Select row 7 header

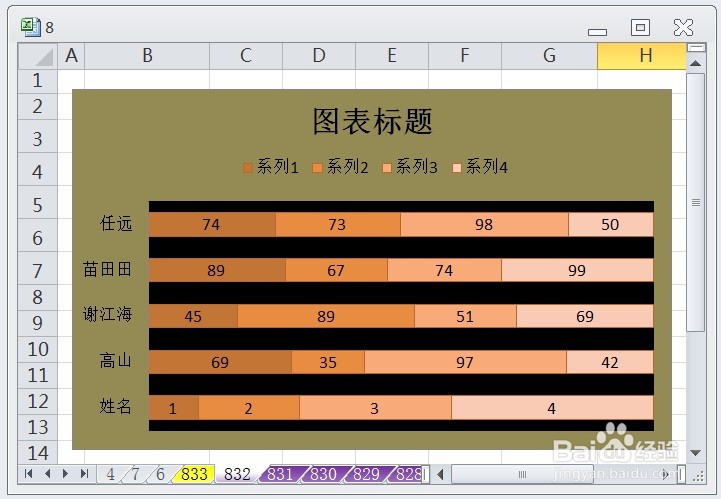38,268
